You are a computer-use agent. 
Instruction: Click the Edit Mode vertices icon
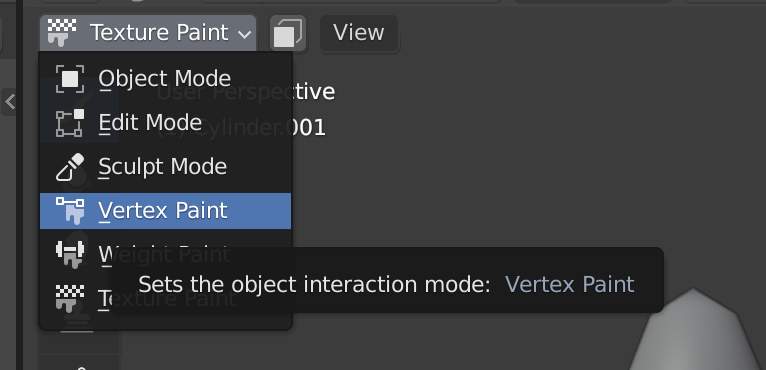point(70,123)
